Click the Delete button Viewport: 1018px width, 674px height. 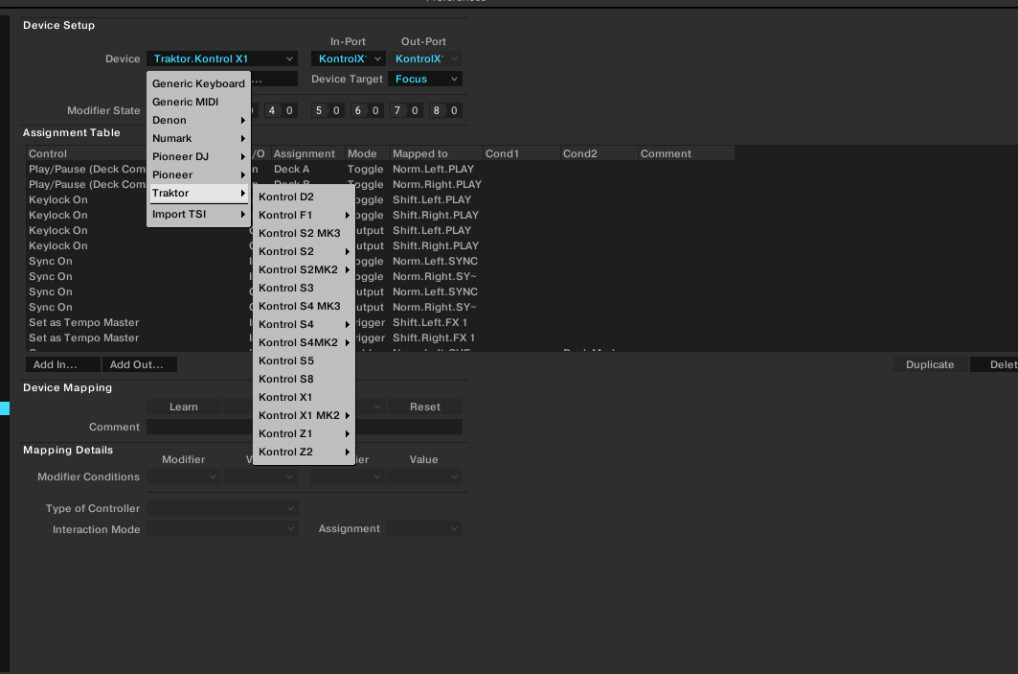[x=995, y=364]
